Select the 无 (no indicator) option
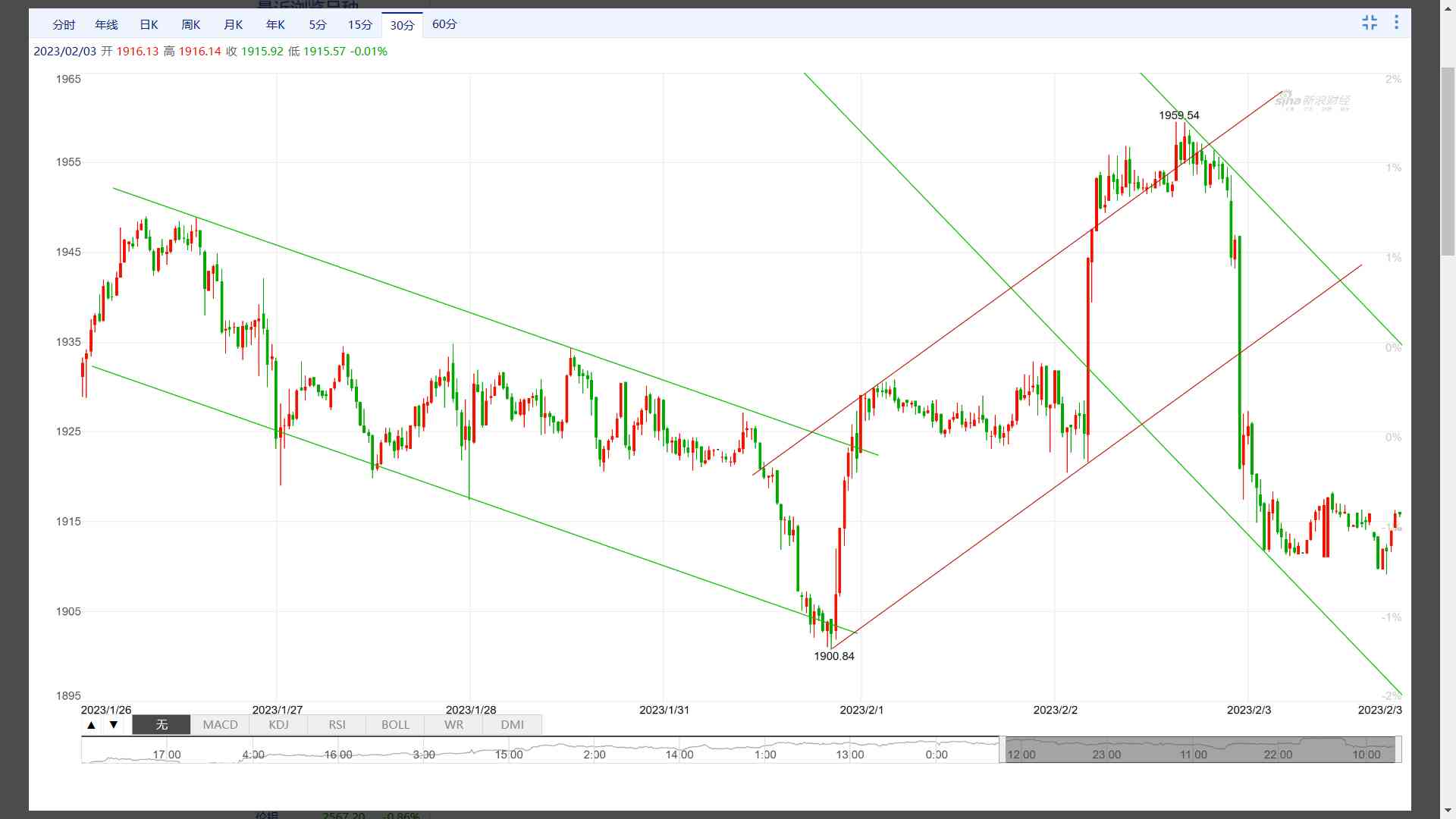 [x=162, y=725]
